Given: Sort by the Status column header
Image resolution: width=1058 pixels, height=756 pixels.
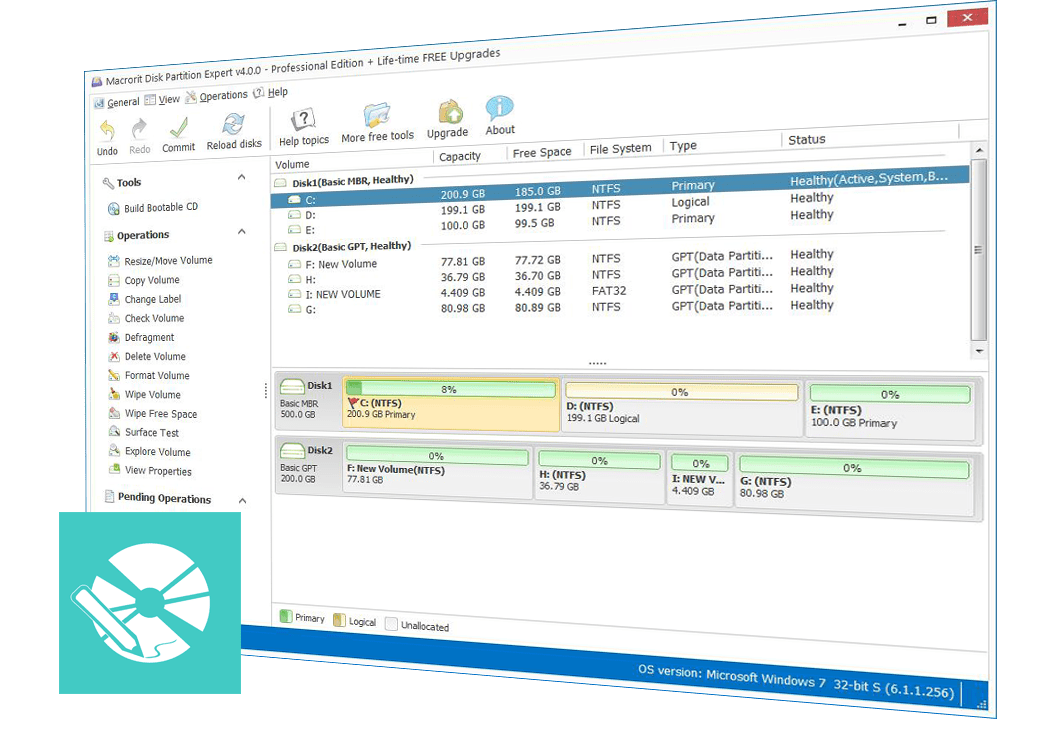Looking at the screenshot, I should click(806, 140).
